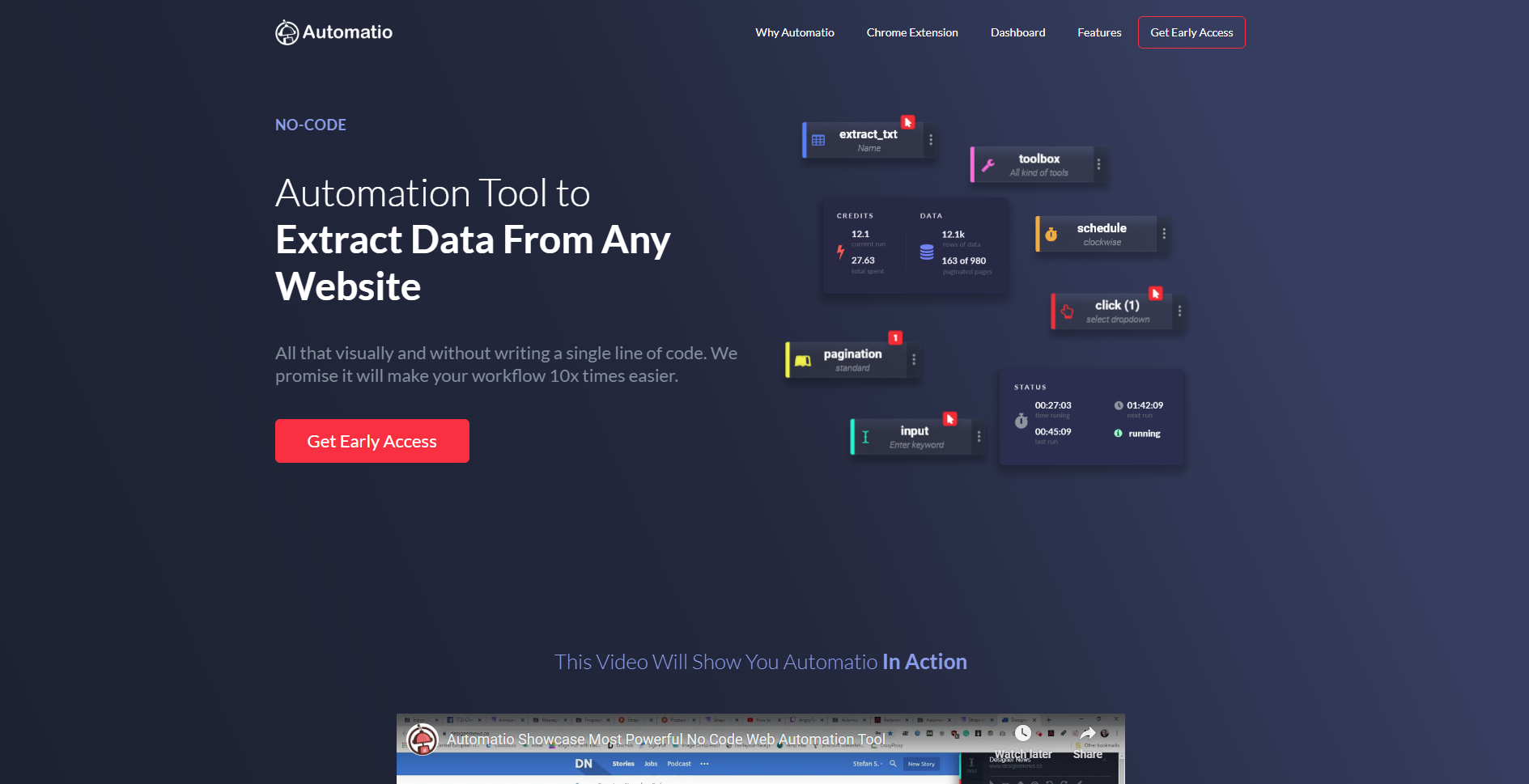This screenshot has width=1529, height=784.
Task: Click the input text-cursor icon
Action: (x=865, y=437)
